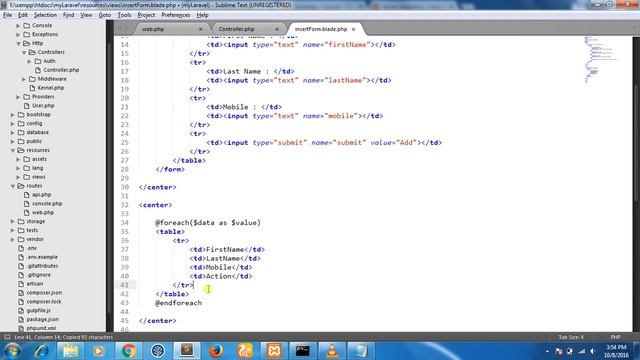Change the PHP syntax in status bar

click(x=616, y=337)
